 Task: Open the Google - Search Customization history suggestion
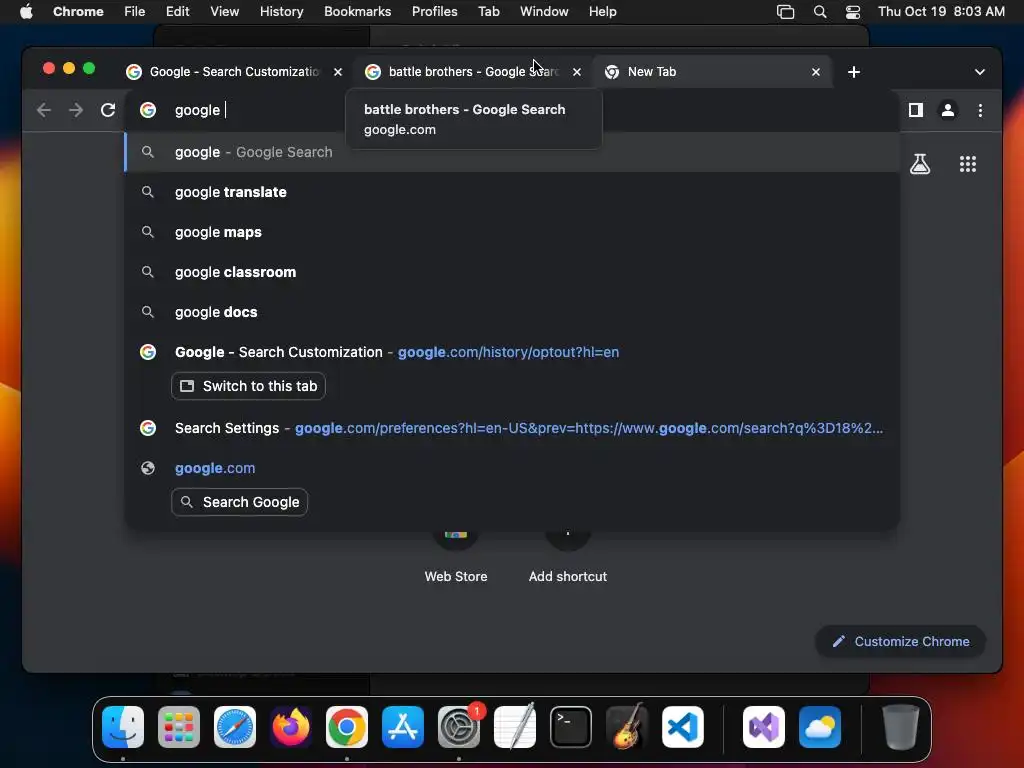tap(512, 352)
